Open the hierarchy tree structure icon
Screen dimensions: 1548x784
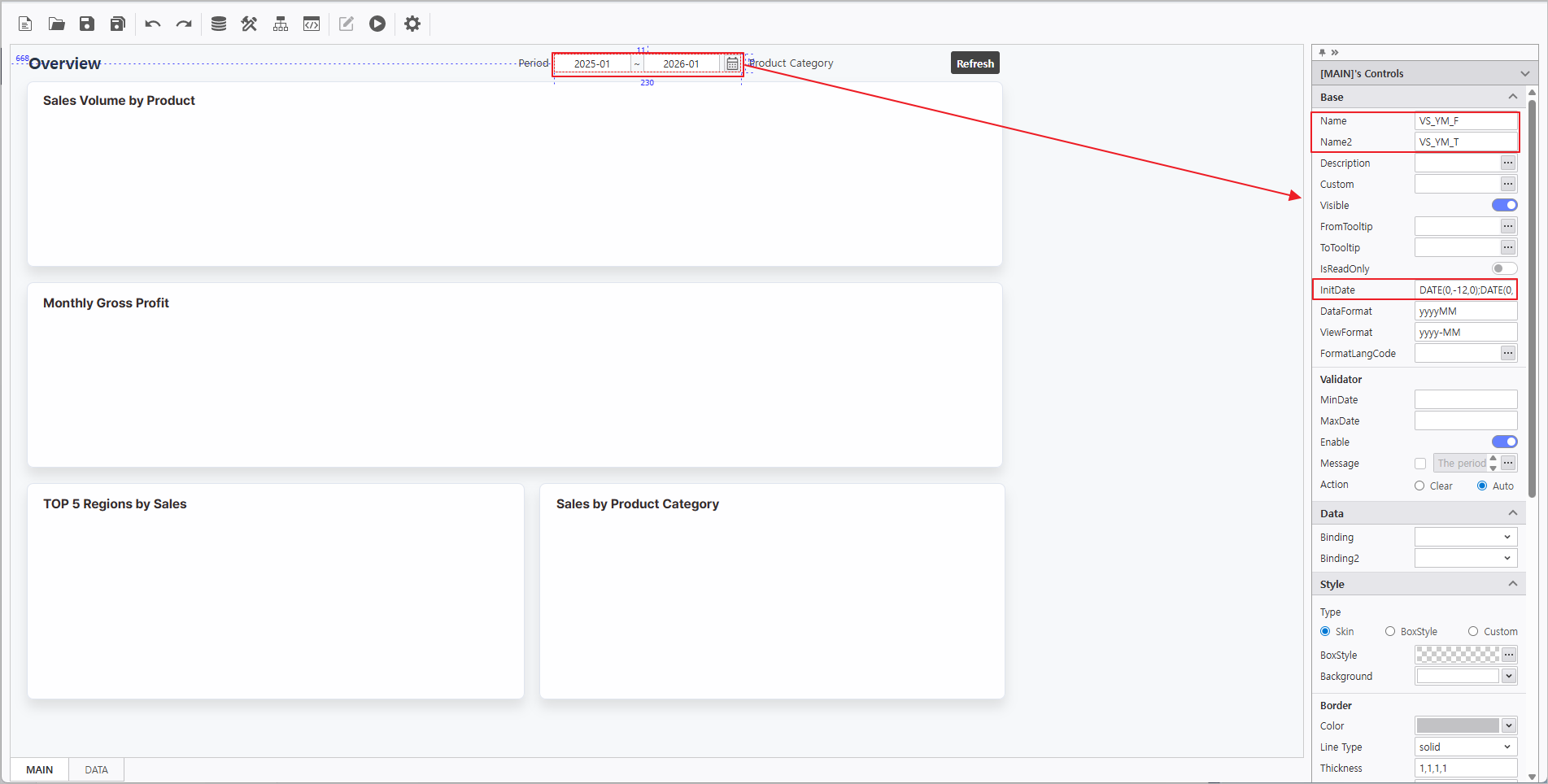tap(281, 24)
